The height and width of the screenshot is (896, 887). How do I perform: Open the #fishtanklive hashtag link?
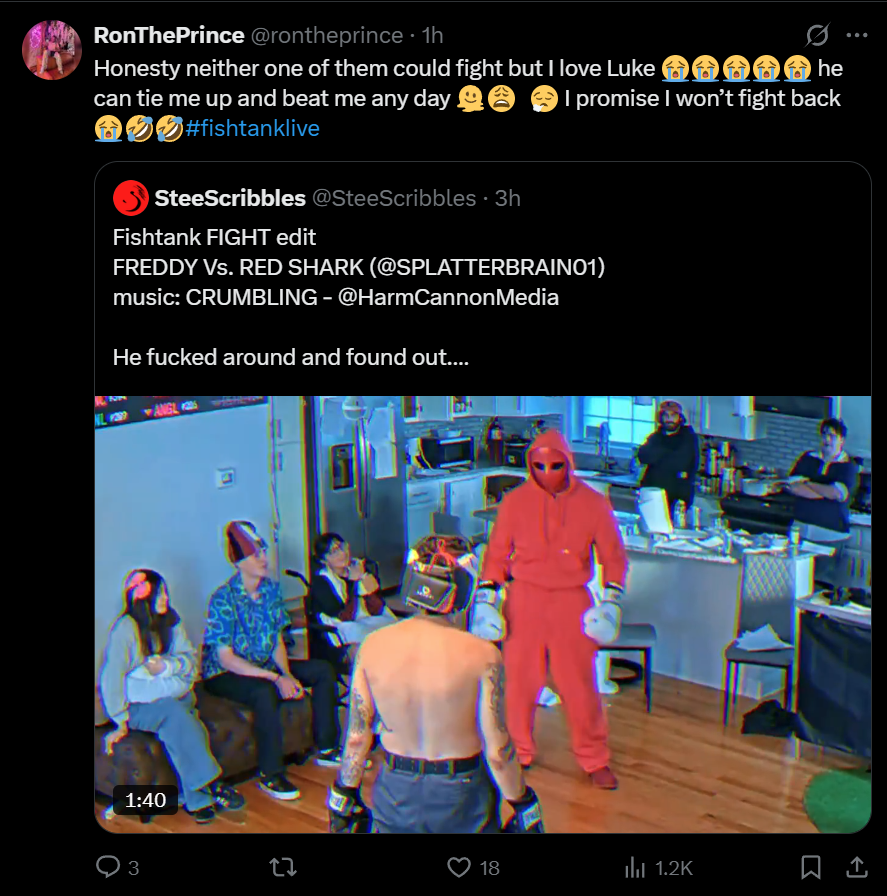(x=252, y=128)
